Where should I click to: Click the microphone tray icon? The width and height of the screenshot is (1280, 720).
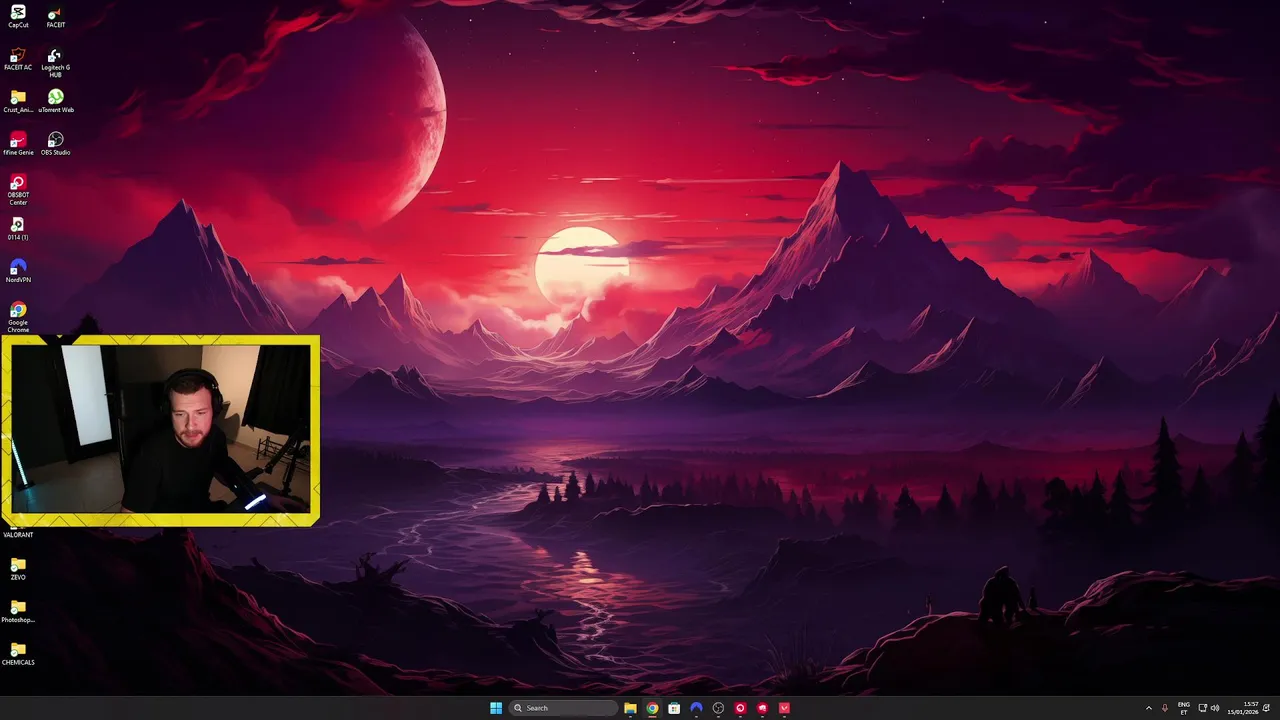1165,708
